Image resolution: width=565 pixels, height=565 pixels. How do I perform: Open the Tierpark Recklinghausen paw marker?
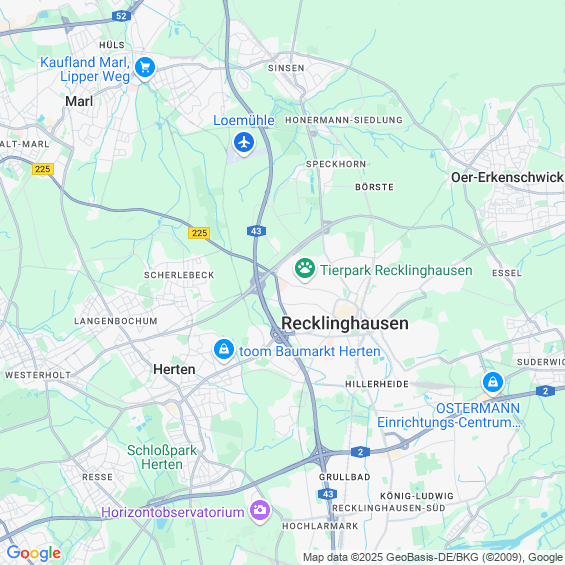coord(305,269)
